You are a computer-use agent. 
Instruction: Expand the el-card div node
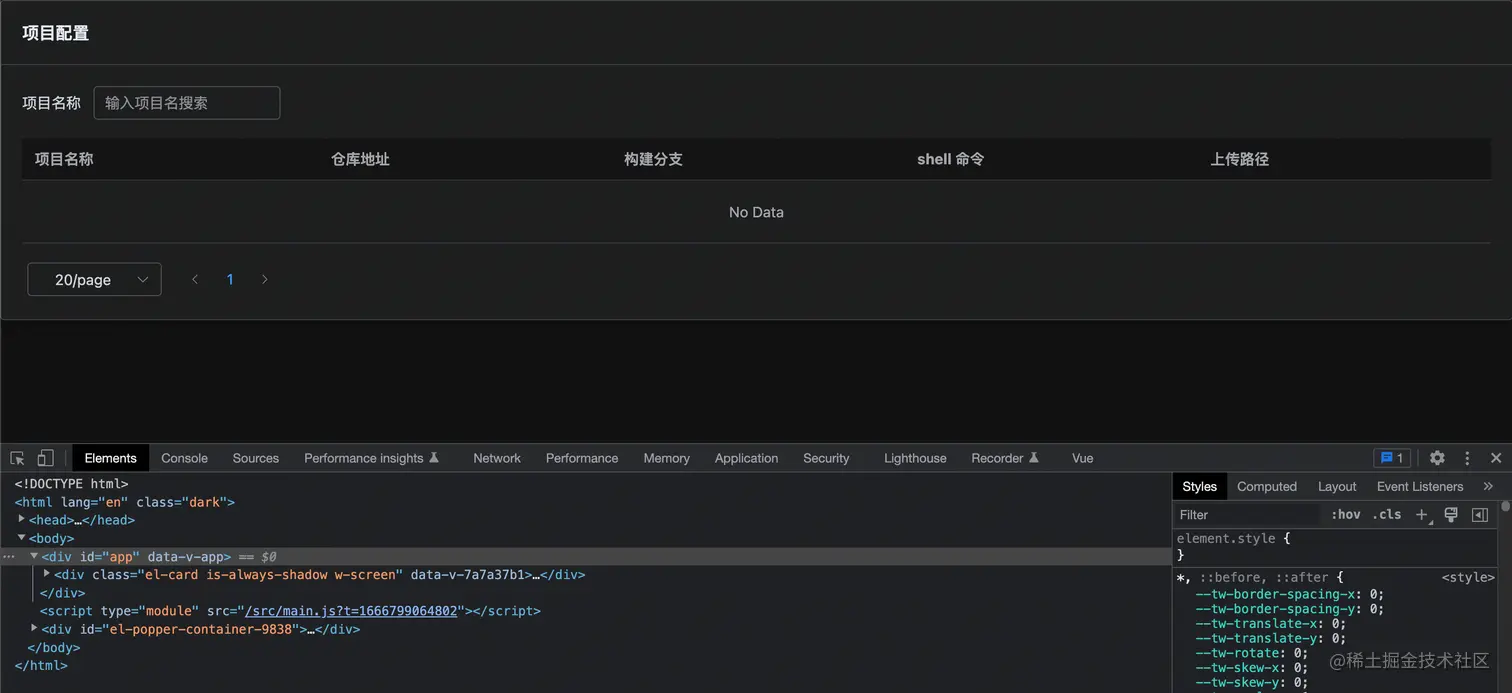[47, 574]
